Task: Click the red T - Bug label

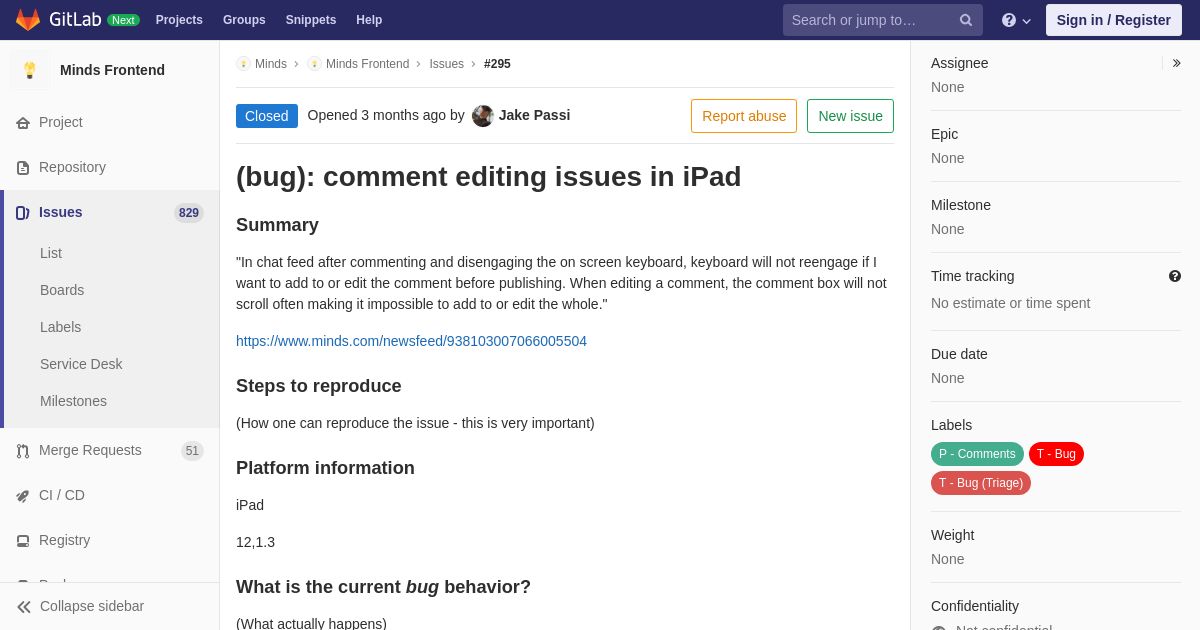Action: pos(1056,454)
